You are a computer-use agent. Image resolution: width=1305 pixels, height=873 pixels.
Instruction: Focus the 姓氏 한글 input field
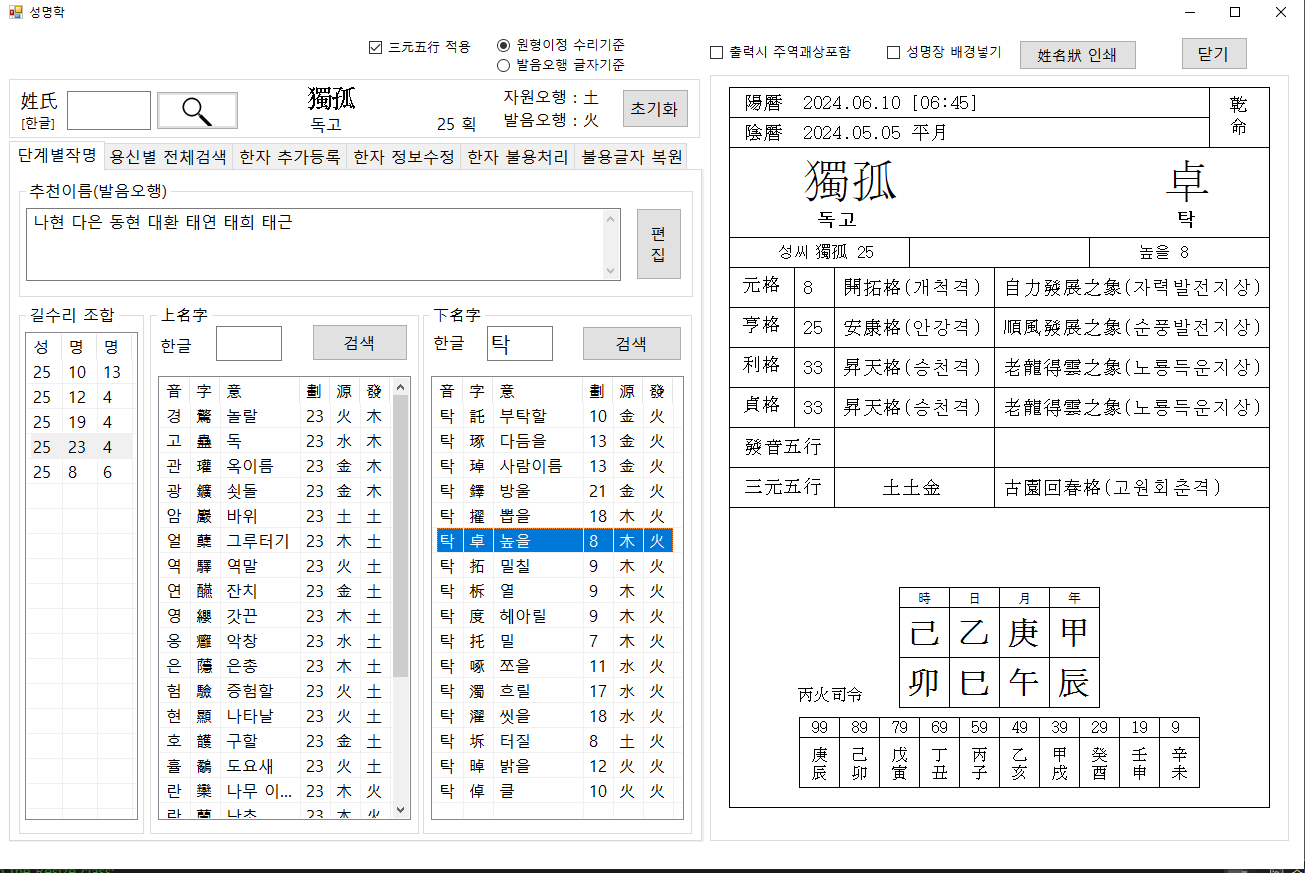pos(109,110)
